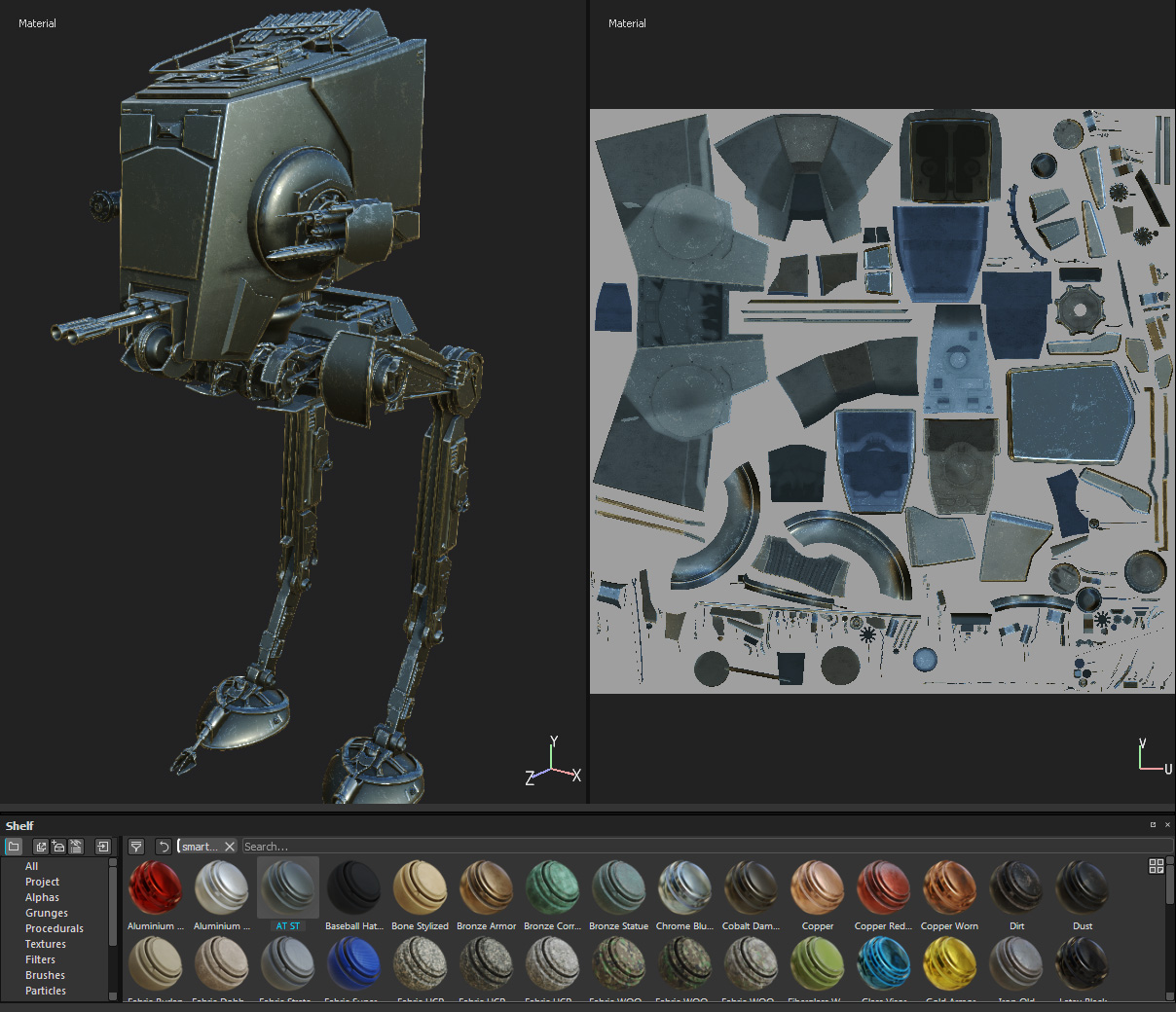The height and width of the screenshot is (1012, 1176).
Task: Select the silver Aluminium smart material
Action: point(221,895)
